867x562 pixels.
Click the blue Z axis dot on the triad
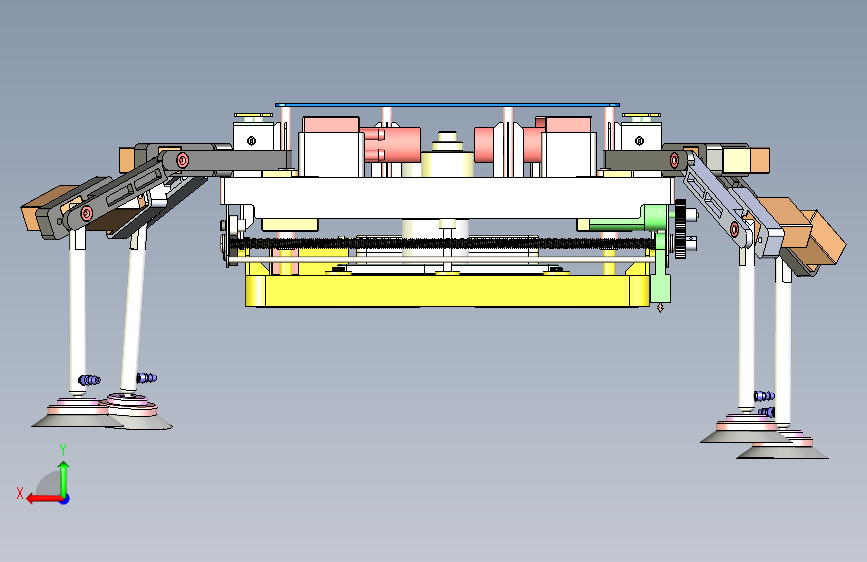point(65,499)
